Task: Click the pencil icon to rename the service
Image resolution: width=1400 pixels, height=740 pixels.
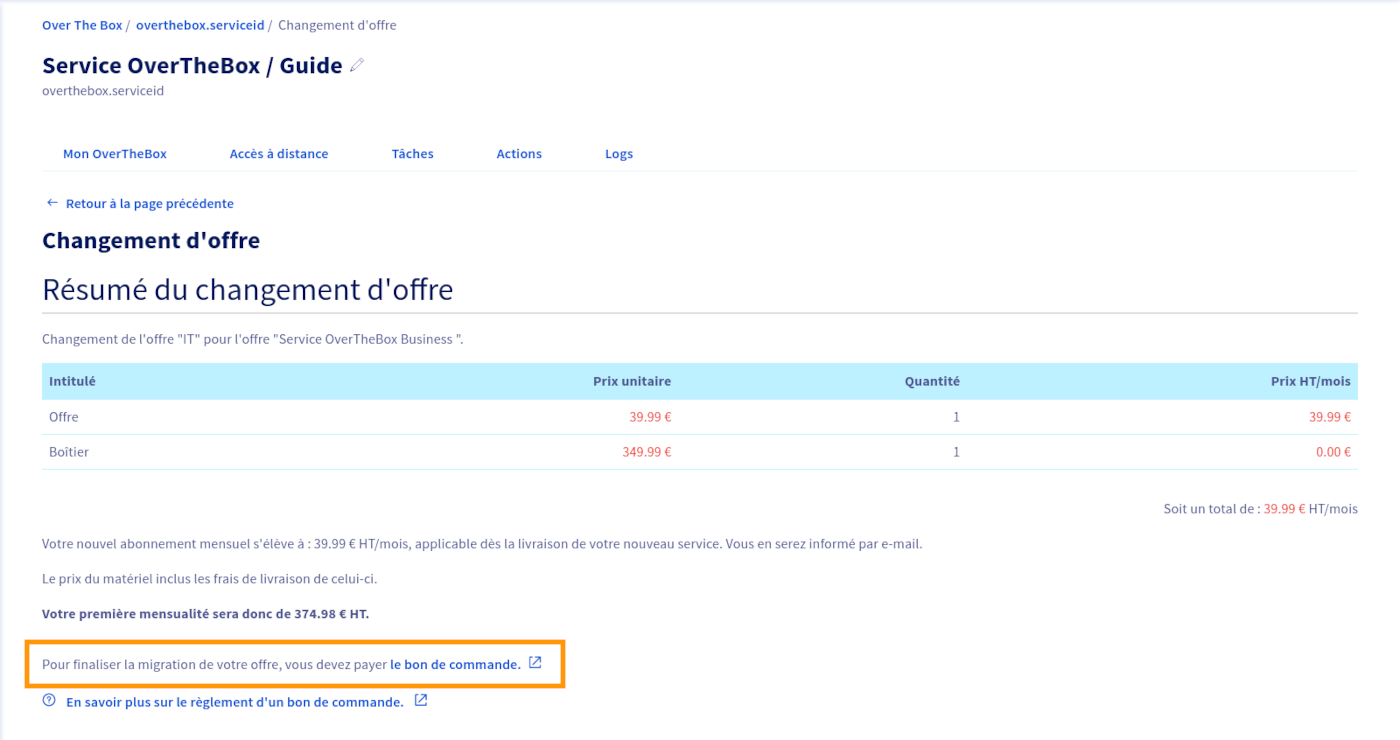Action: pyautogui.click(x=357, y=66)
